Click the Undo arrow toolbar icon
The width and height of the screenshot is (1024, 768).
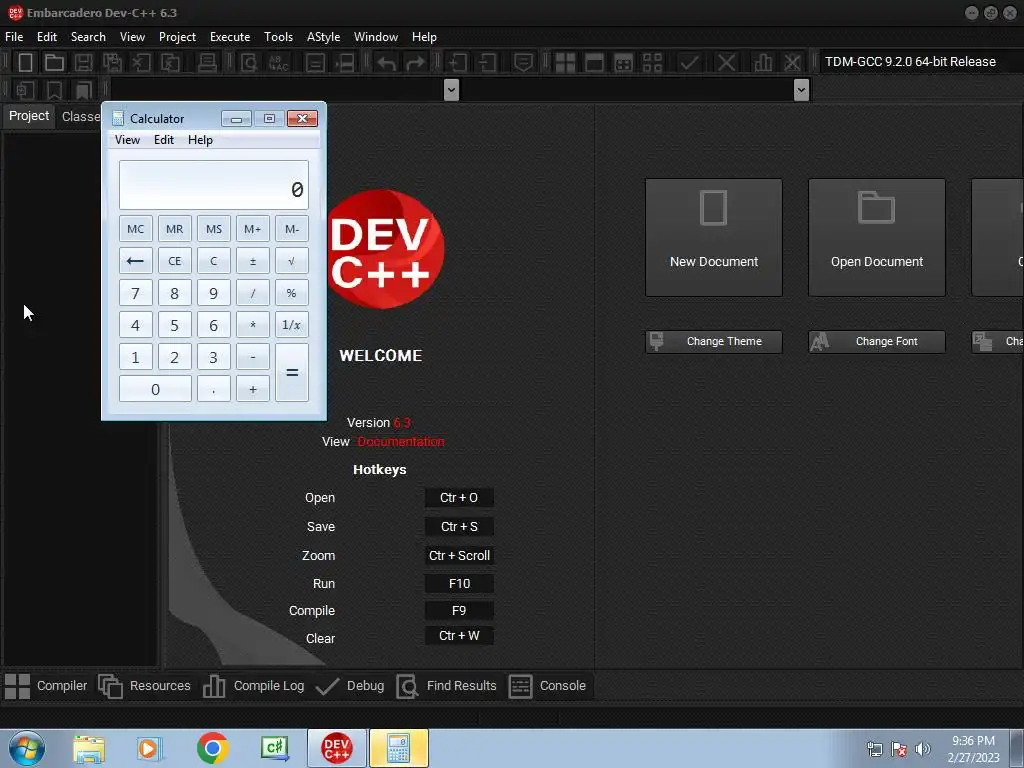(387, 63)
